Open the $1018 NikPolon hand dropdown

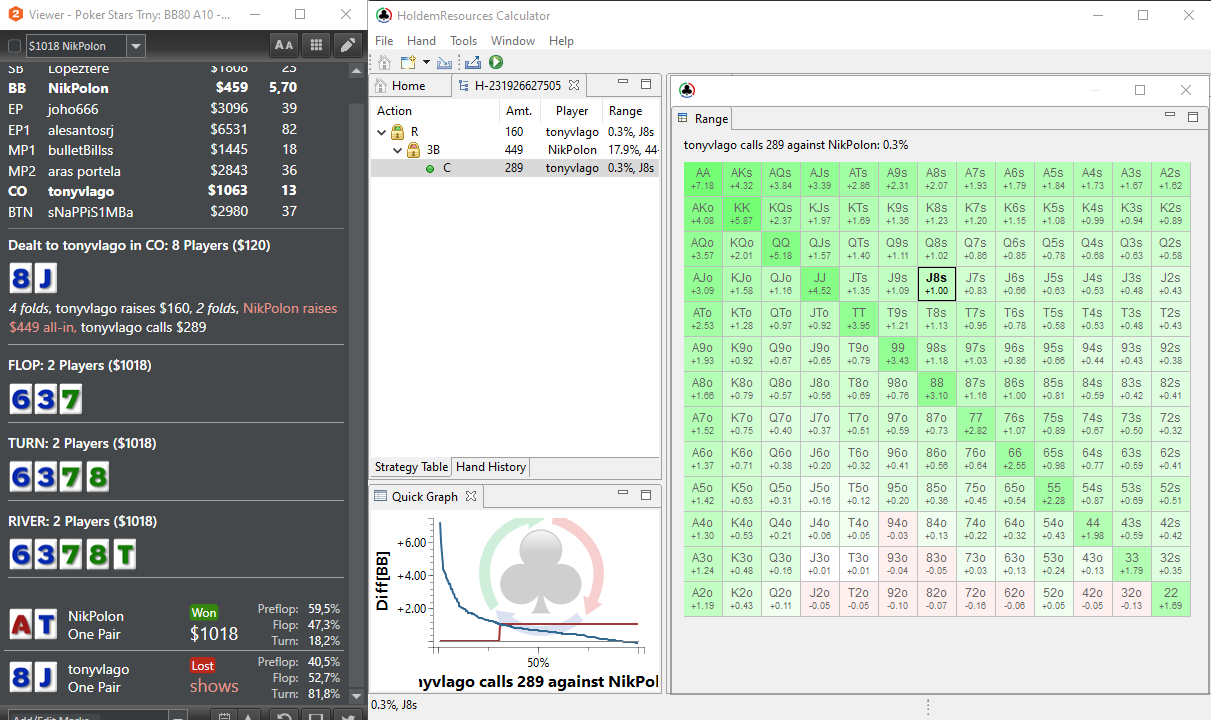pyautogui.click(x=136, y=46)
